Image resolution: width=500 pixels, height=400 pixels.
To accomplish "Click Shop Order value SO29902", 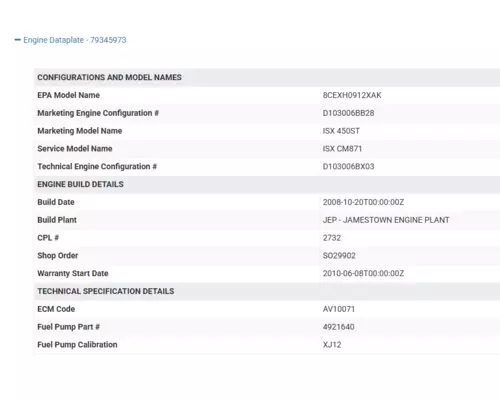I will pos(339,256).
